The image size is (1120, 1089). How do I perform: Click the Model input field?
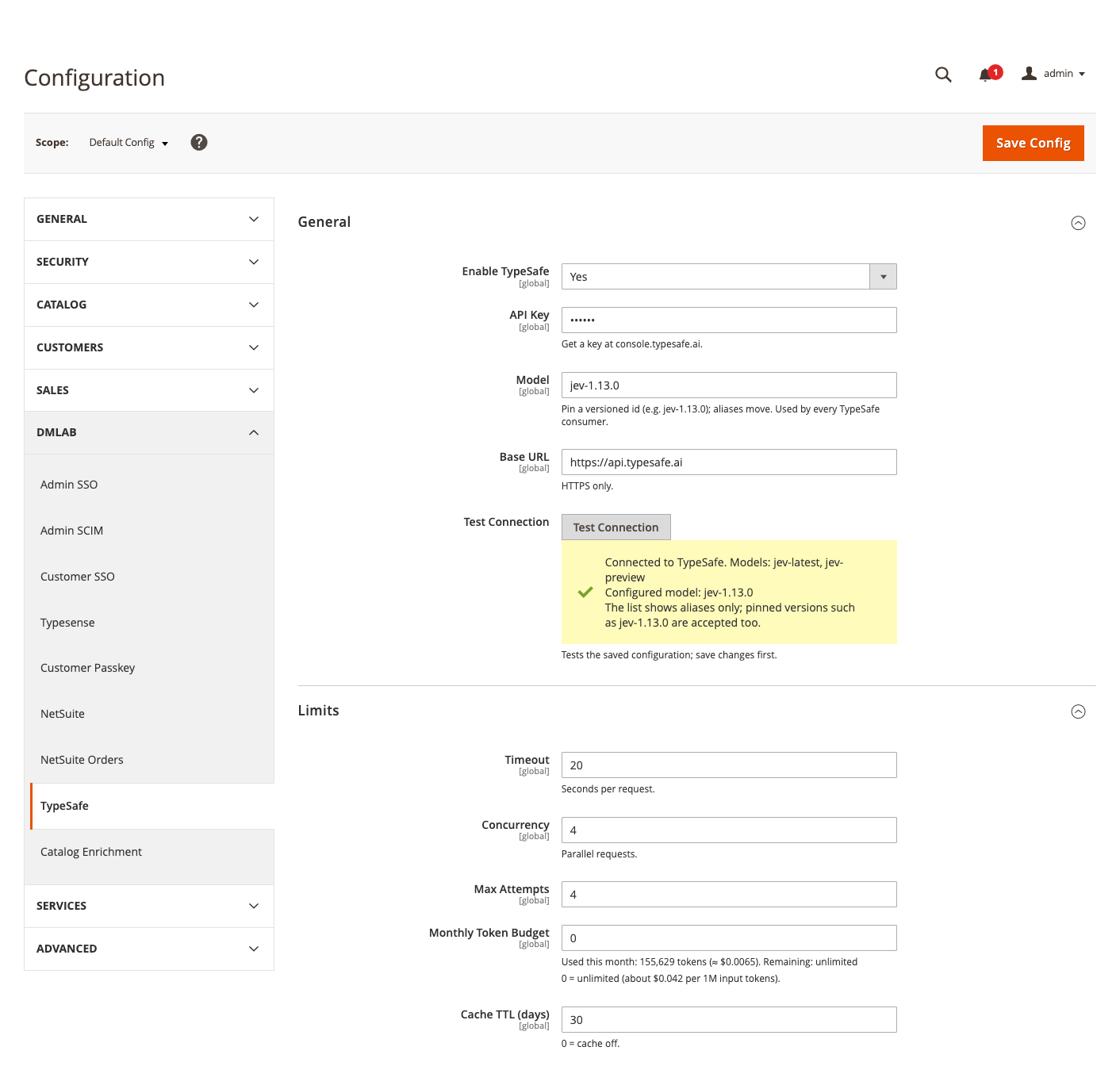pos(729,385)
